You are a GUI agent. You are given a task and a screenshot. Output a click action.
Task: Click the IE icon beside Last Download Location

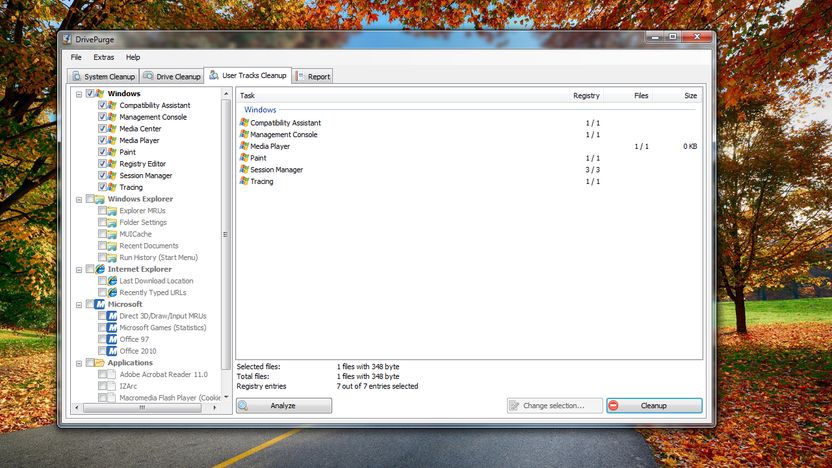pyautogui.click(x=112, y=281)
